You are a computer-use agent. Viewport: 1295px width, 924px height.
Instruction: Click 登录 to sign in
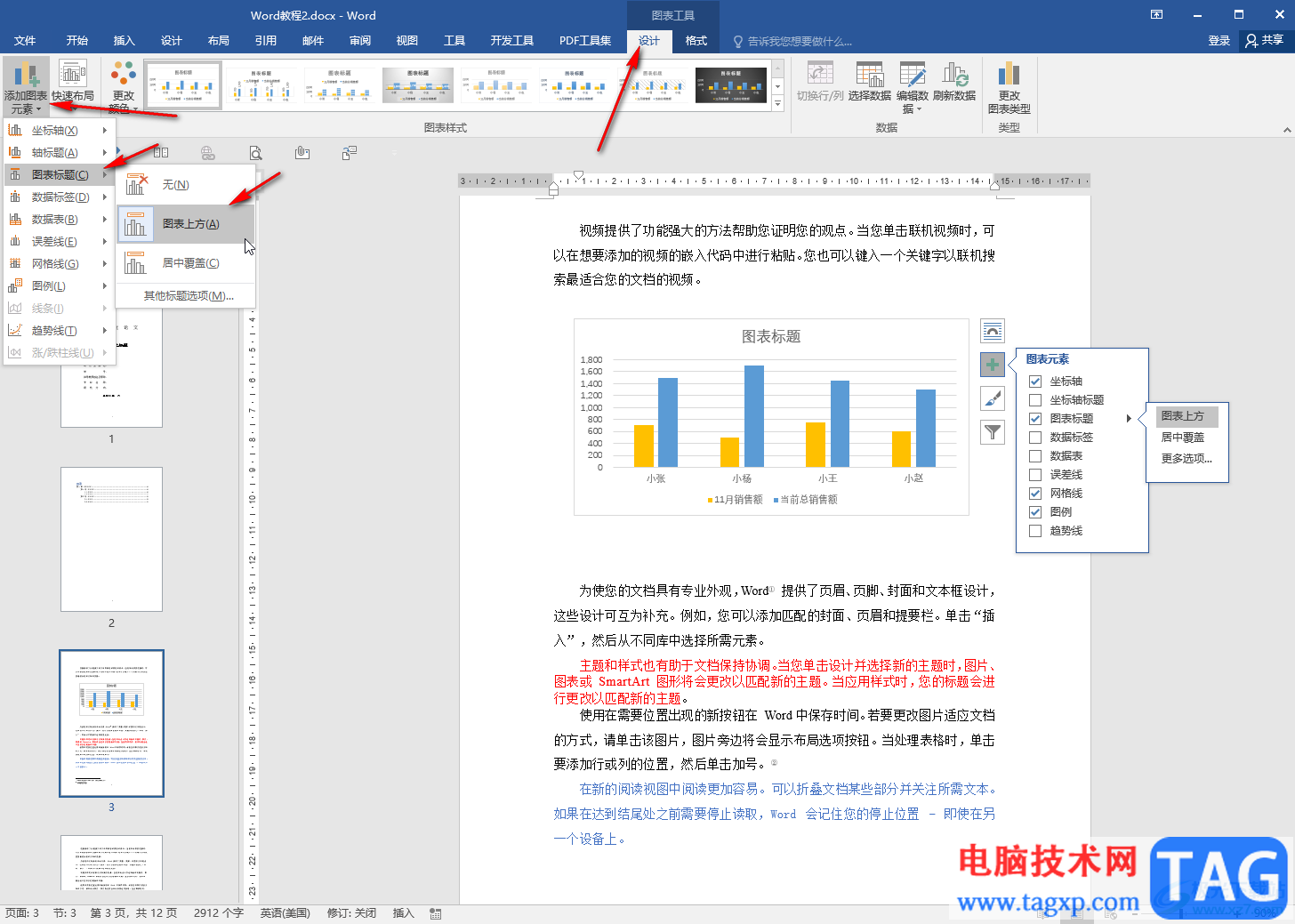click(1219, 41)
